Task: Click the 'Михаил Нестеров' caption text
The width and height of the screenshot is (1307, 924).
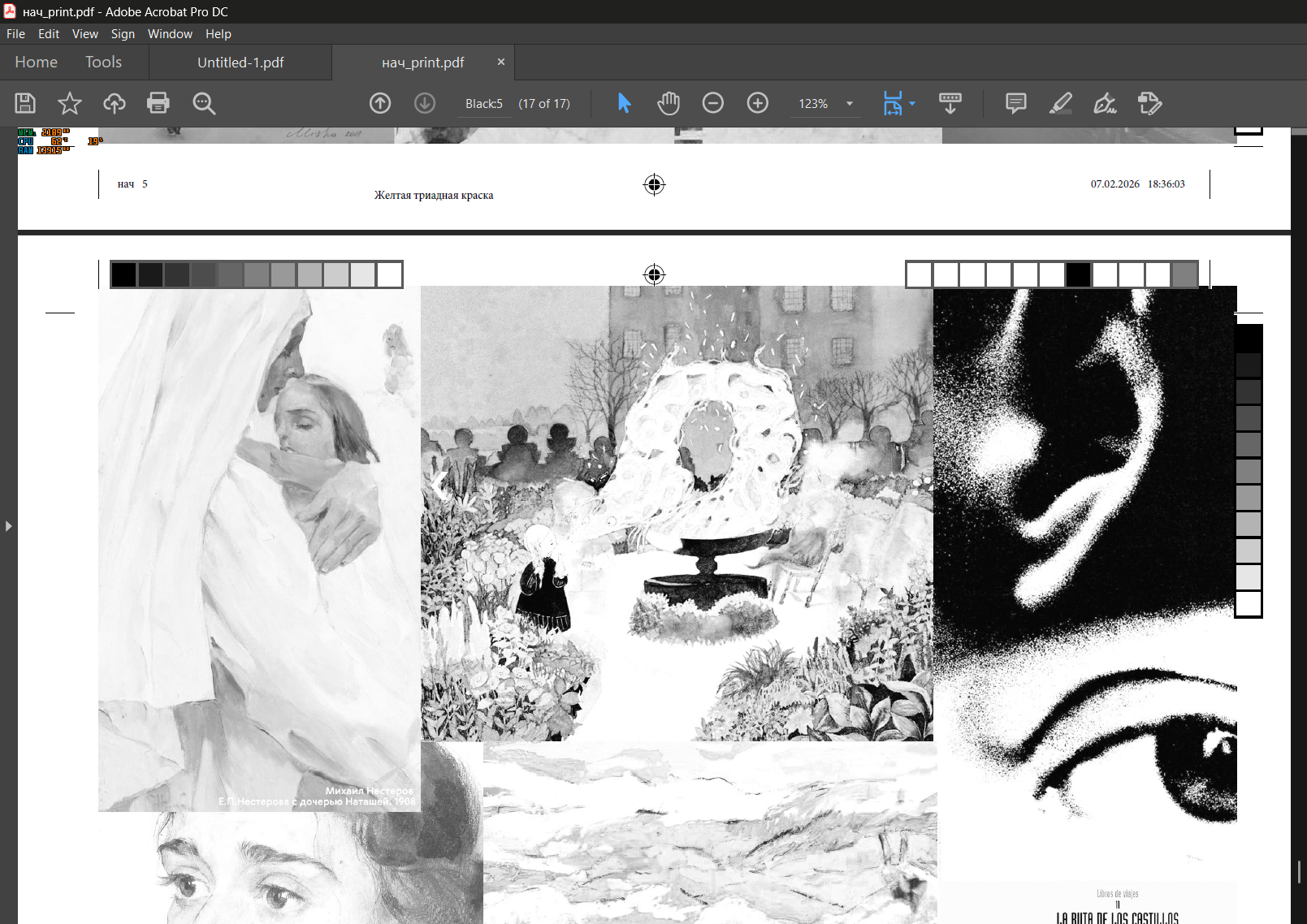Action: (x=369, y=791)
